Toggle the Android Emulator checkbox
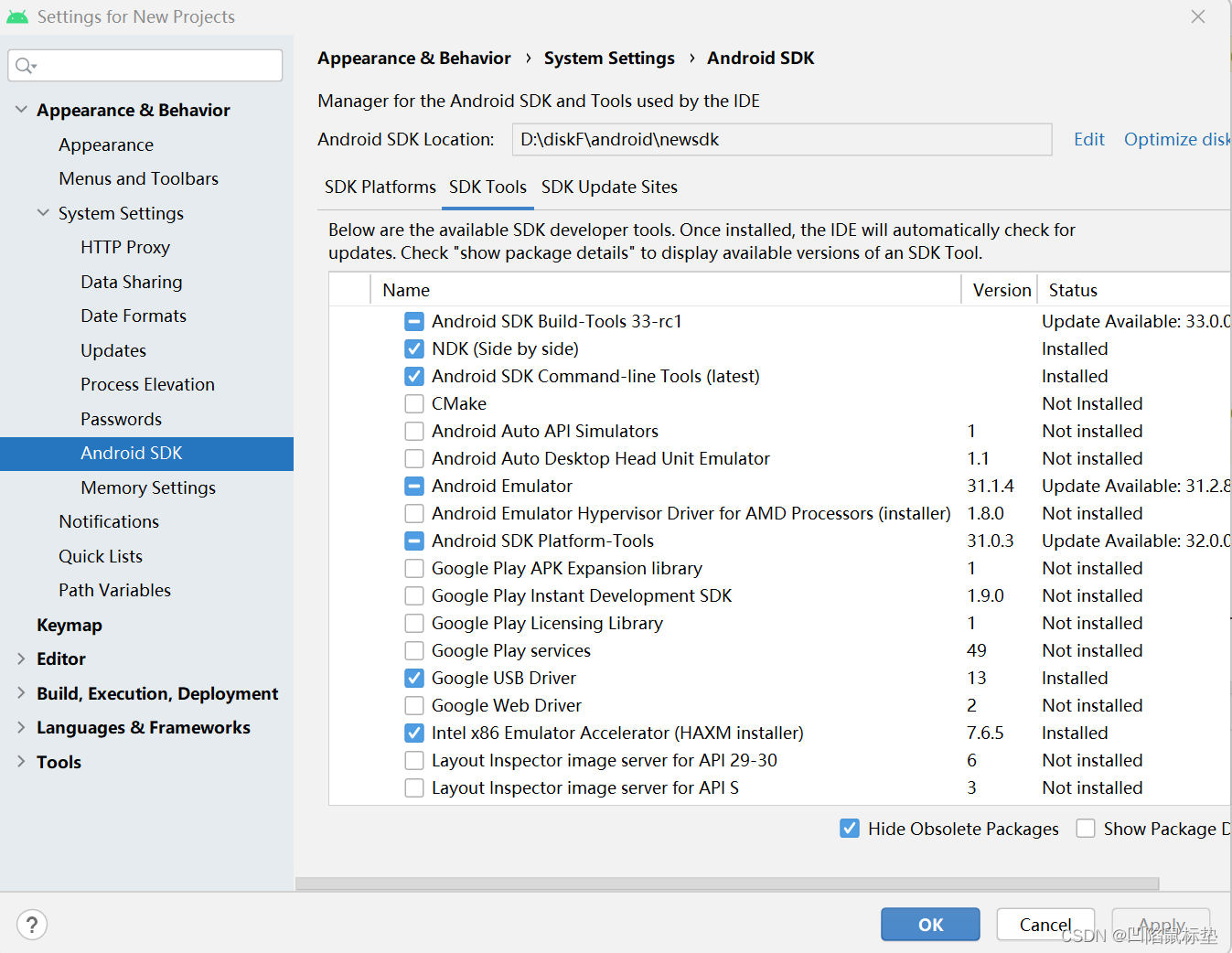The image size is (1232, 953). point(414,486)
